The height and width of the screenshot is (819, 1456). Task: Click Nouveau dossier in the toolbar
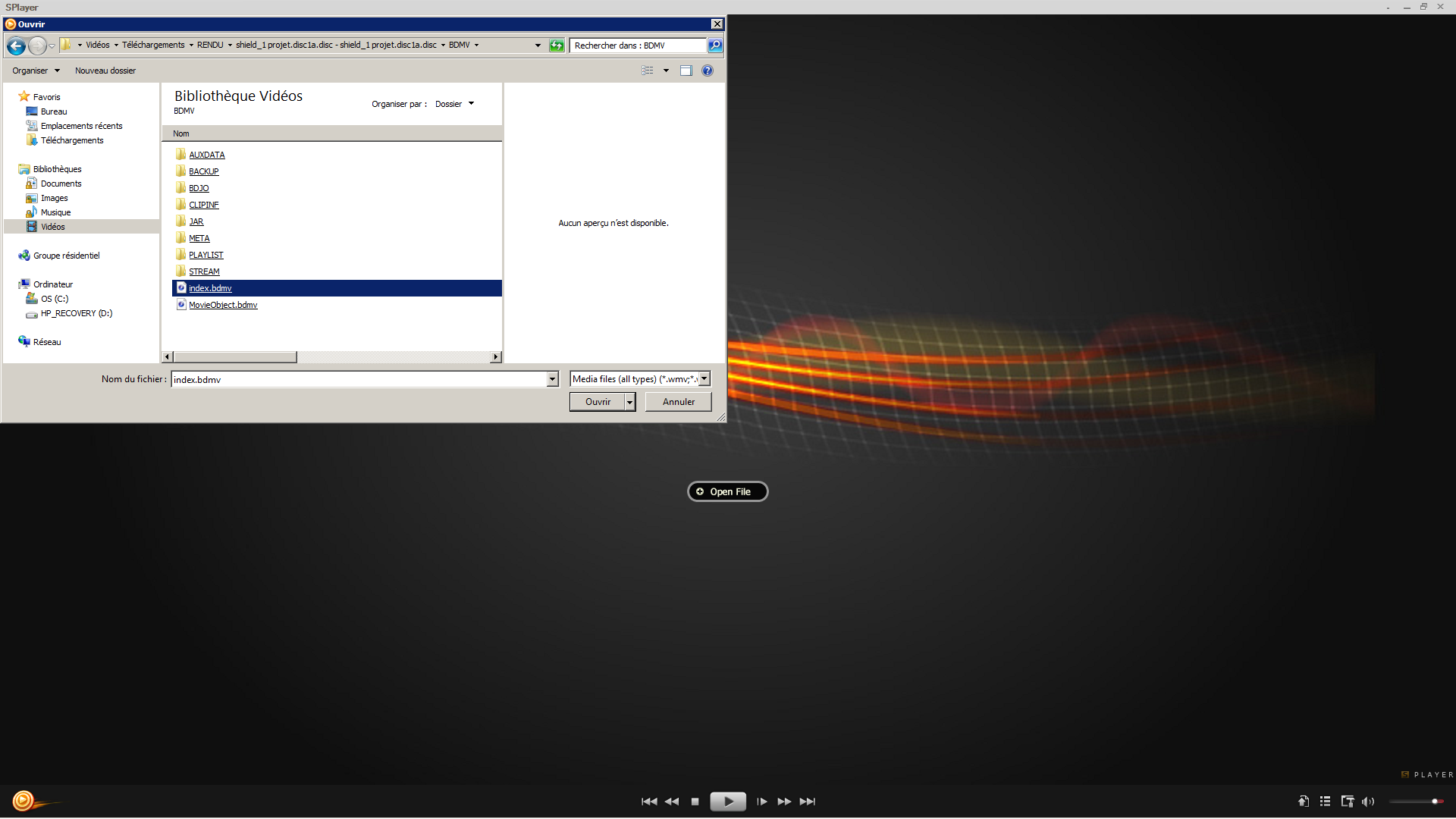[x=105, y=71]
